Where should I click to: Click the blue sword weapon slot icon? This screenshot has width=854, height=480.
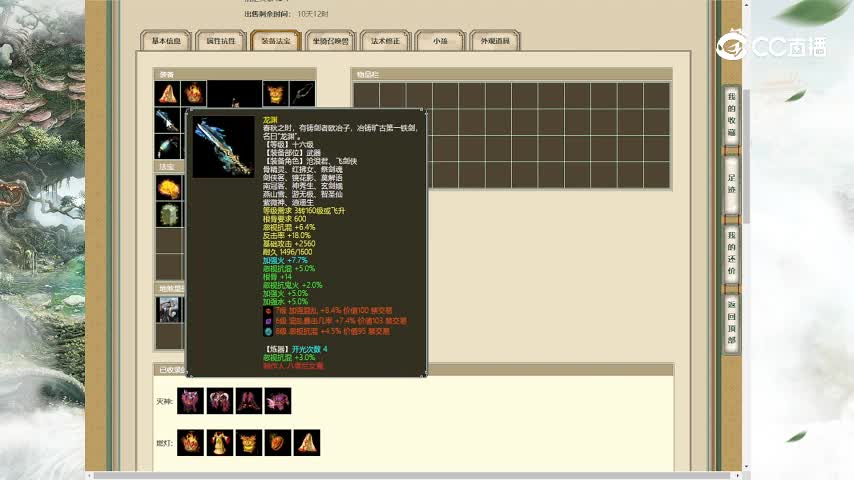(x=167, y=120)
